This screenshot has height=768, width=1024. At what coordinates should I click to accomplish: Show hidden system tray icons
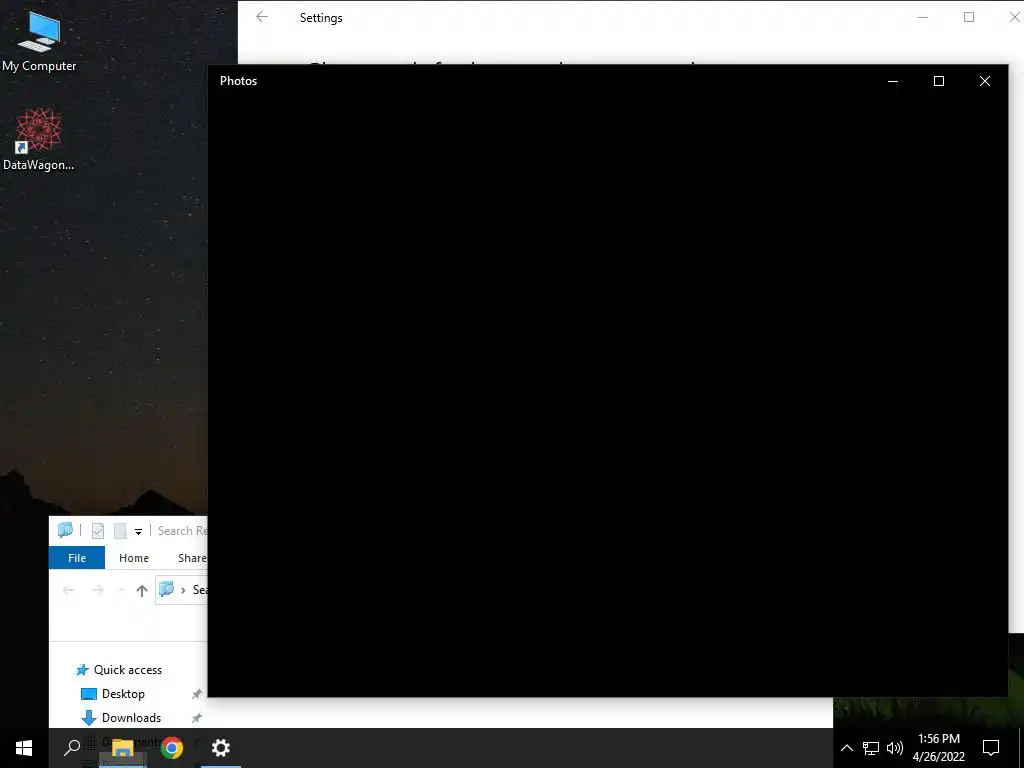pos(846,748)
